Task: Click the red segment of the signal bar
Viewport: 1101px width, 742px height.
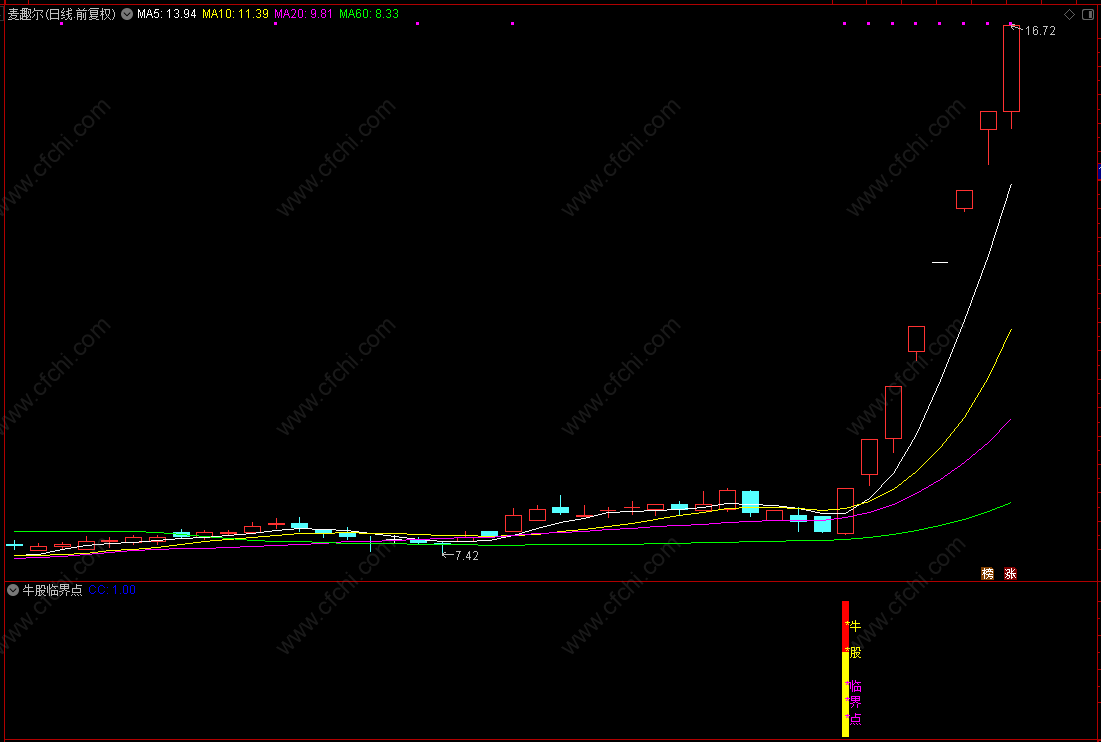Action: coord(845,626)
